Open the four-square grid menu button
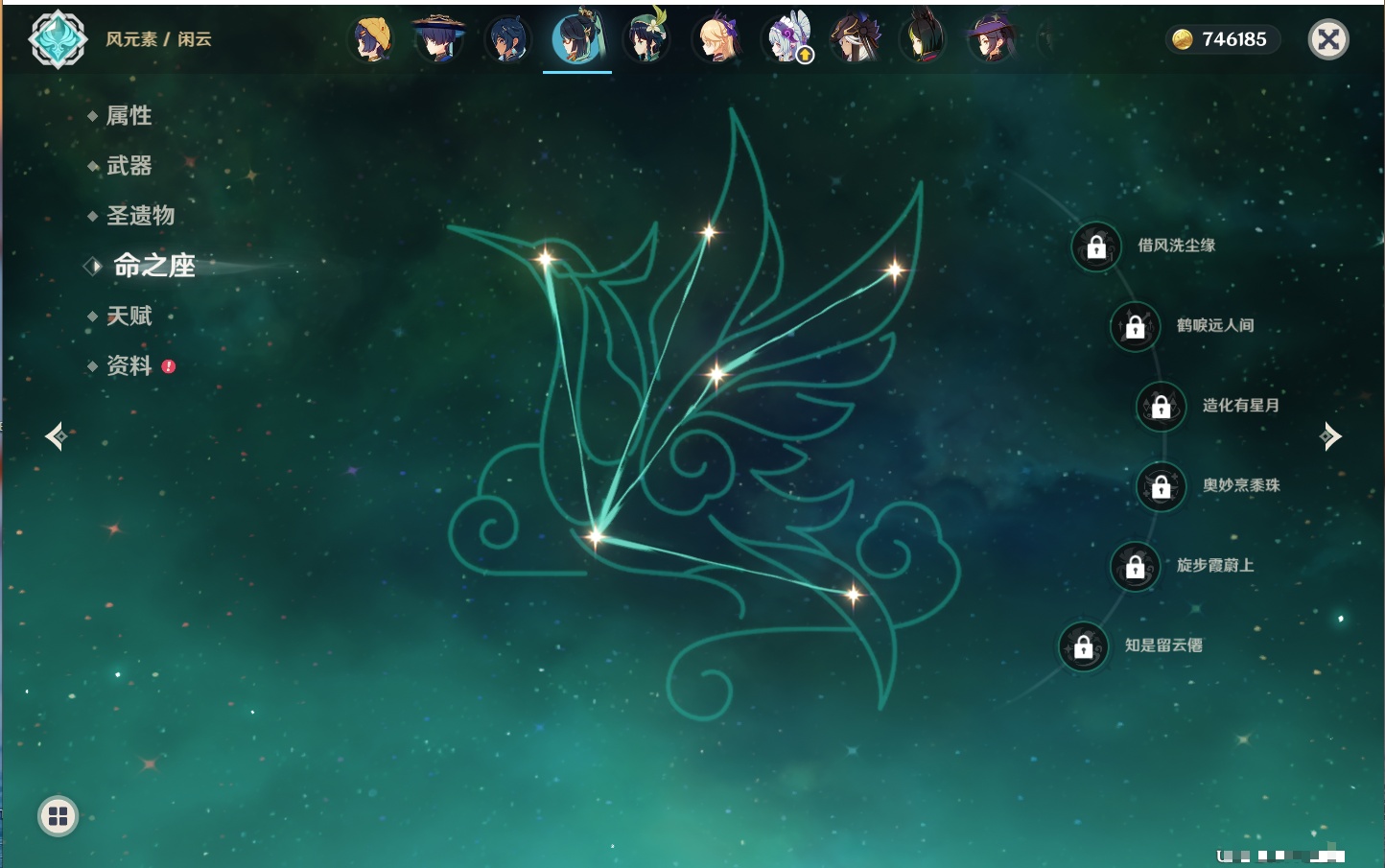Image resolution: width=1385 pixels, height=868 pixels. pyautogui.click(x=58, y=816)
